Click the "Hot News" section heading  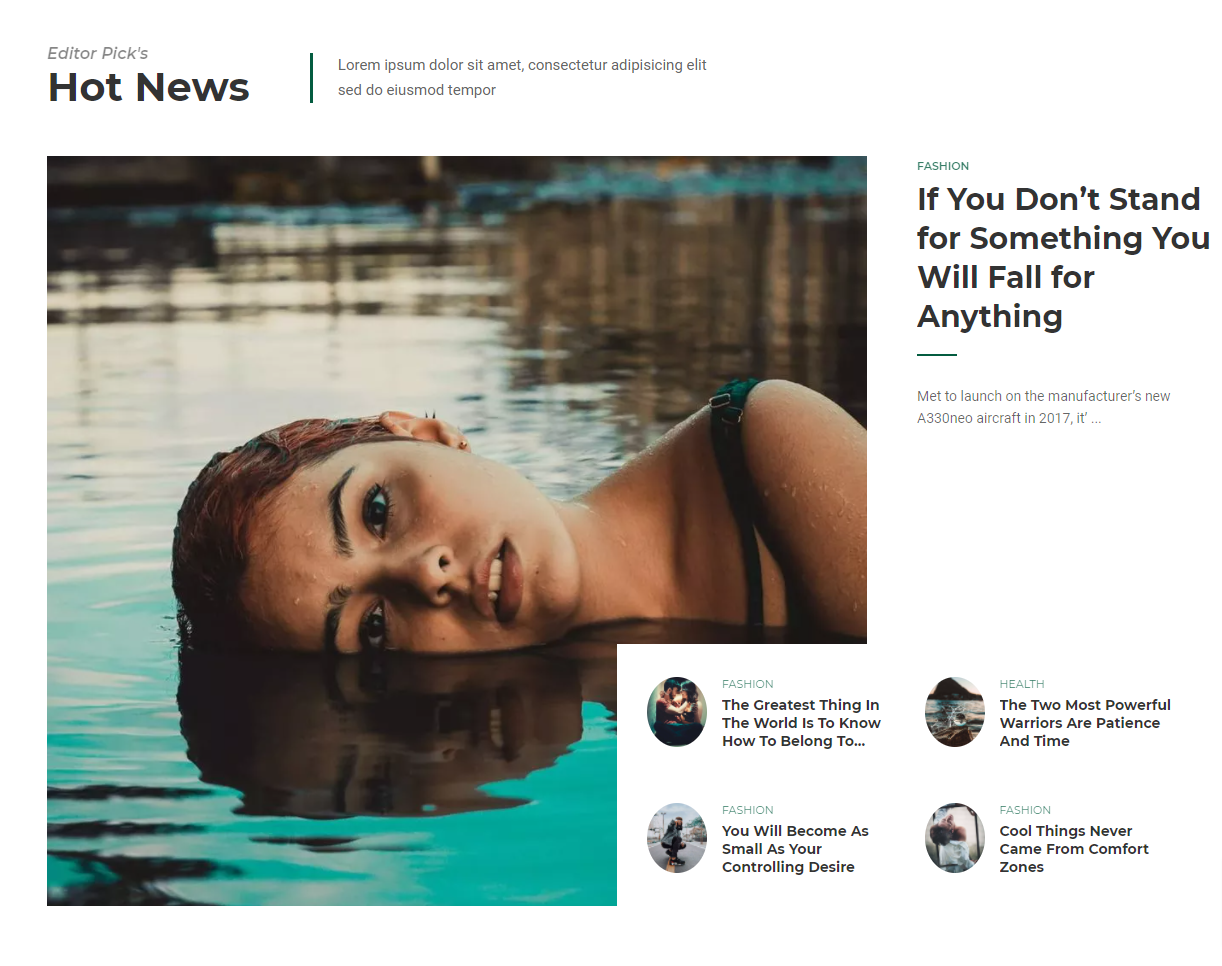pos(148,87)
